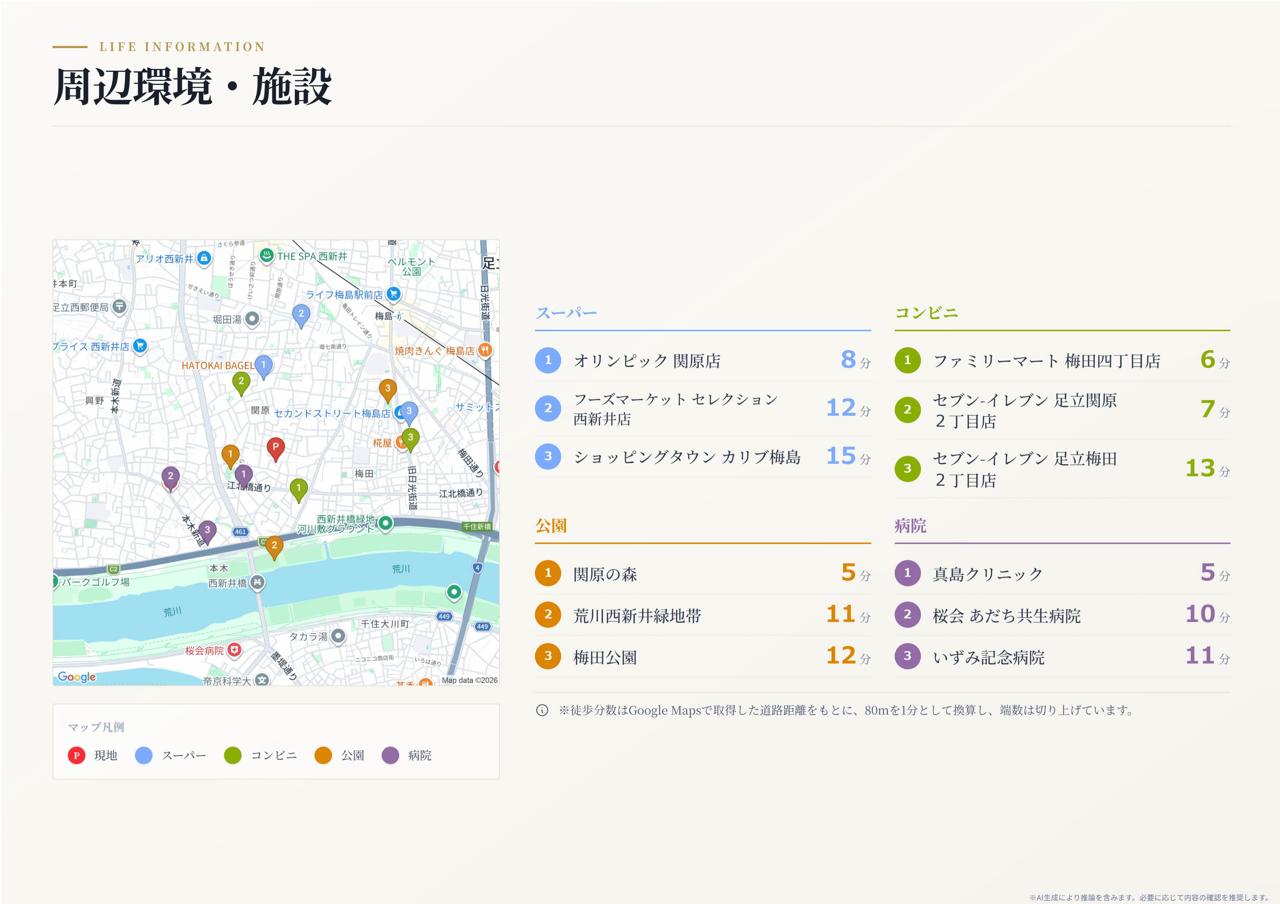Click badge 2 beside 桜会 あだち共生病院
This screenshot has width=1280, height=904.
click(907, 615)
